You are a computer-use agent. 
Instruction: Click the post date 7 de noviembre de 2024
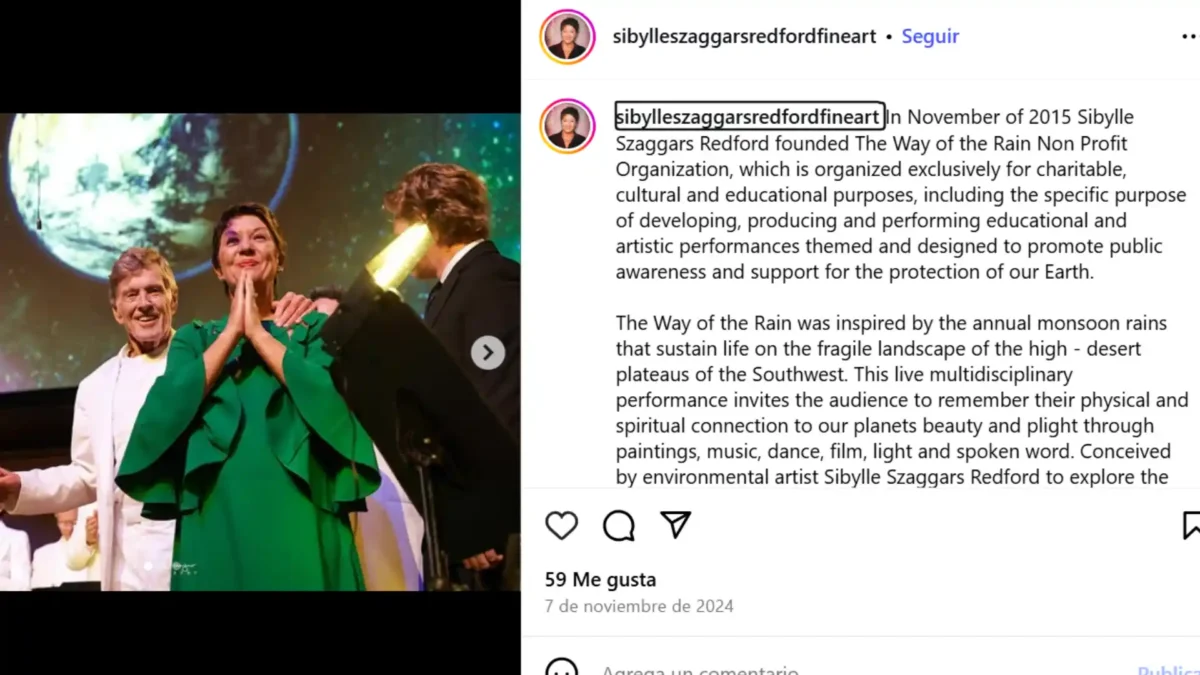point(639,606)
